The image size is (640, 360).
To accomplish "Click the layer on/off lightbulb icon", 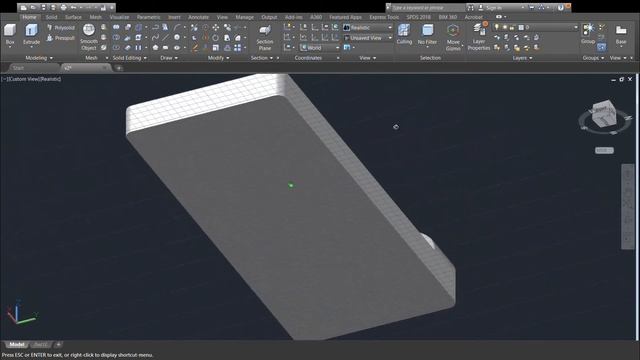I will pos(497,27).
